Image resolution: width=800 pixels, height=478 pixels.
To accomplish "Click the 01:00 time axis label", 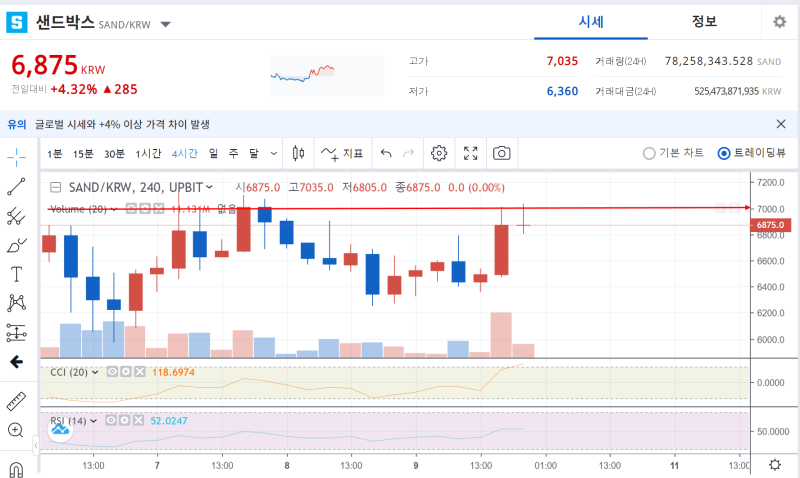I will click(x=545, y=465).
